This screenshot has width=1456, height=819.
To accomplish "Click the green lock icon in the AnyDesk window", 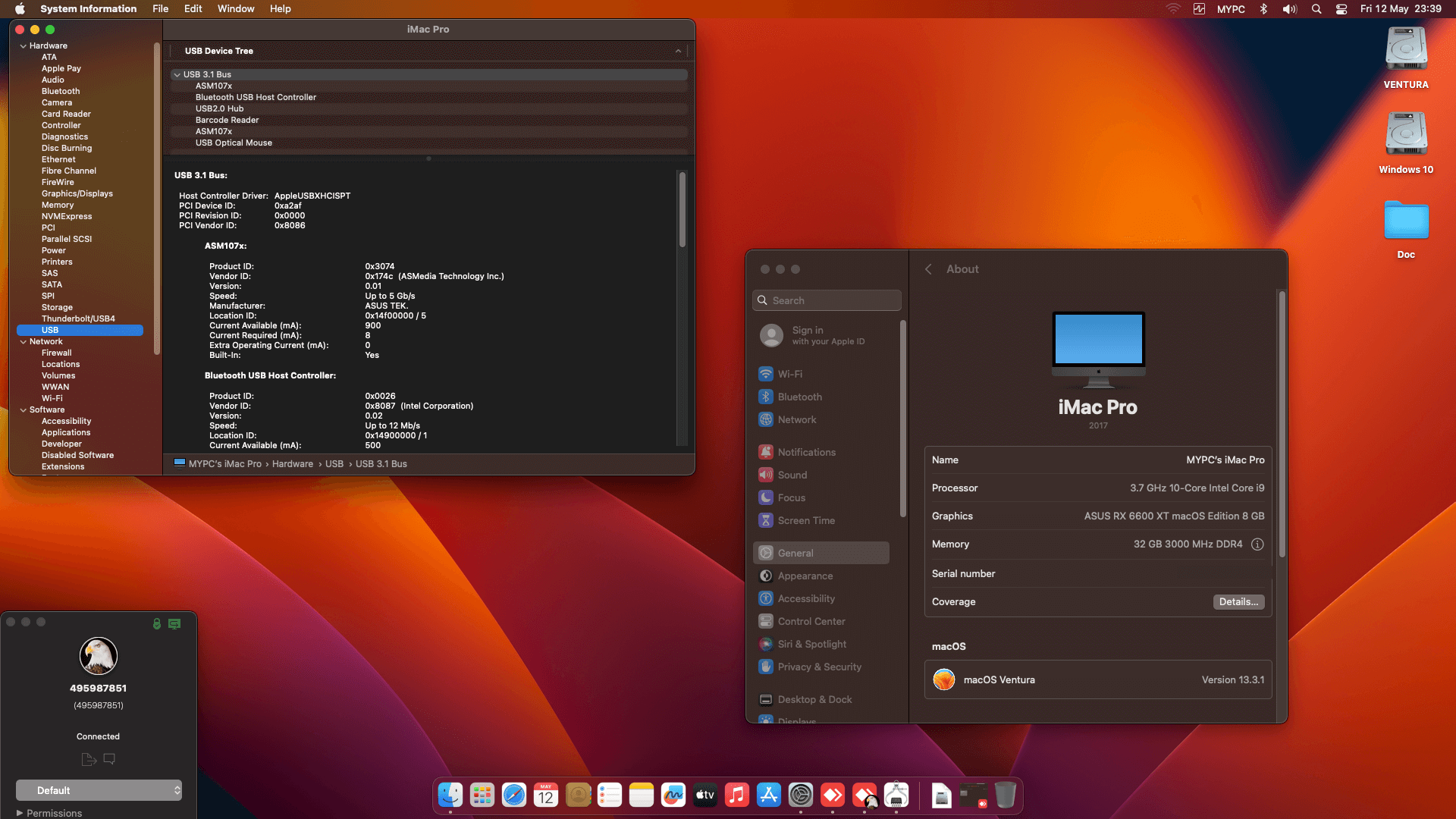I will coord(157,623).
